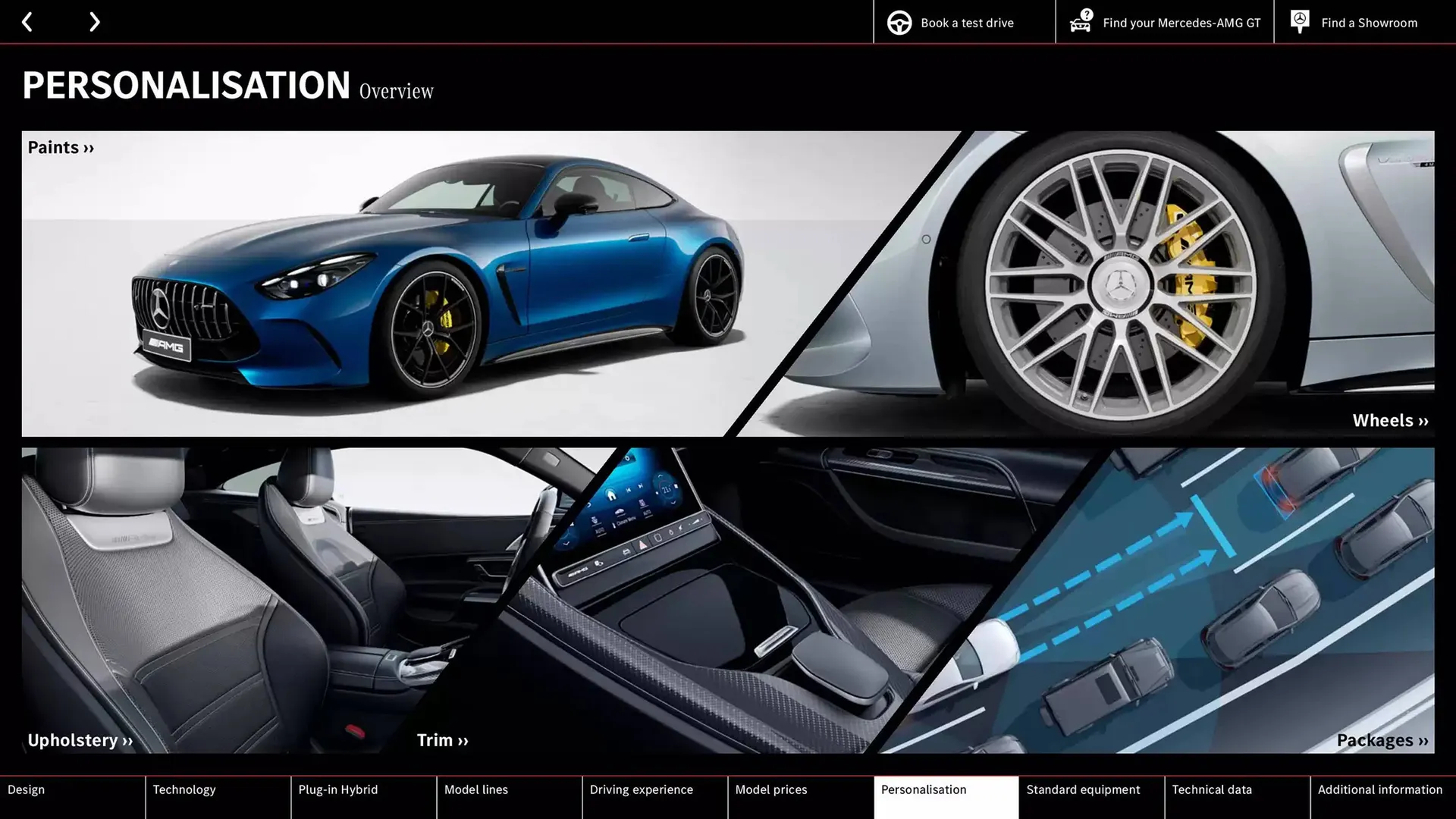Viewport: 1456px width, 819px height.
Task: Go to the previous page arrow
Action: (27, 22)
